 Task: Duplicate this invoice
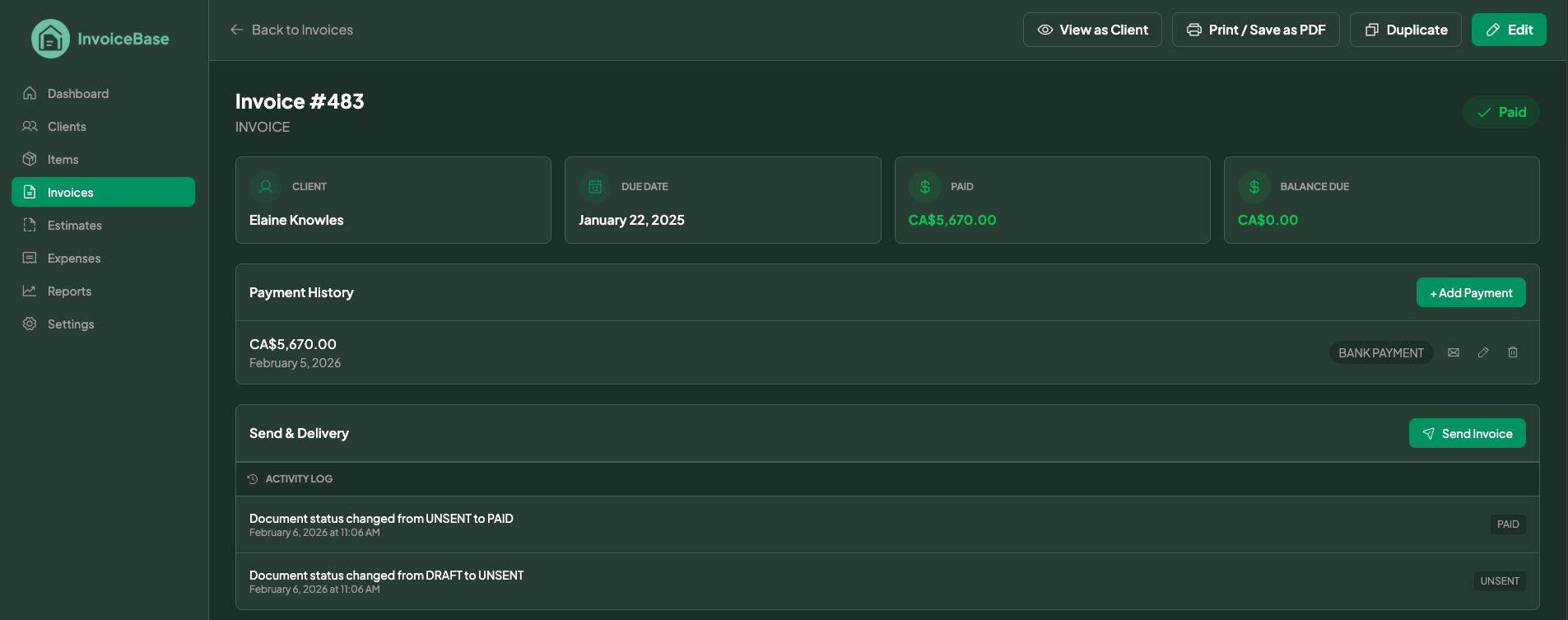1405,30
